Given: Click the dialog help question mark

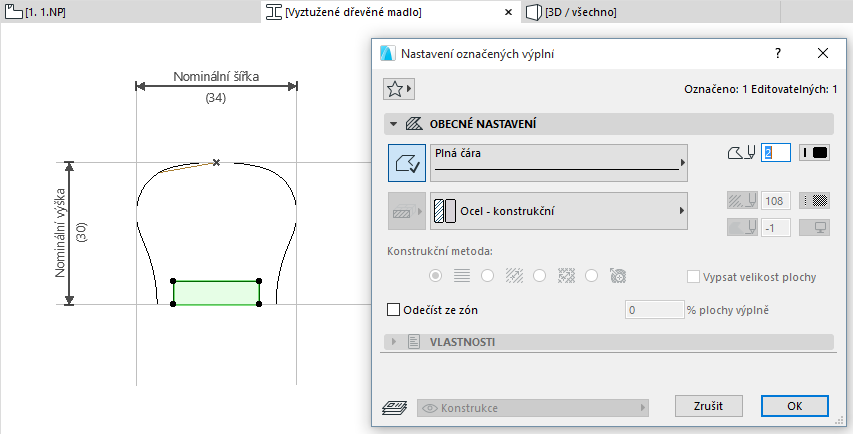Looking at the screenshot, I should point(778,53).
